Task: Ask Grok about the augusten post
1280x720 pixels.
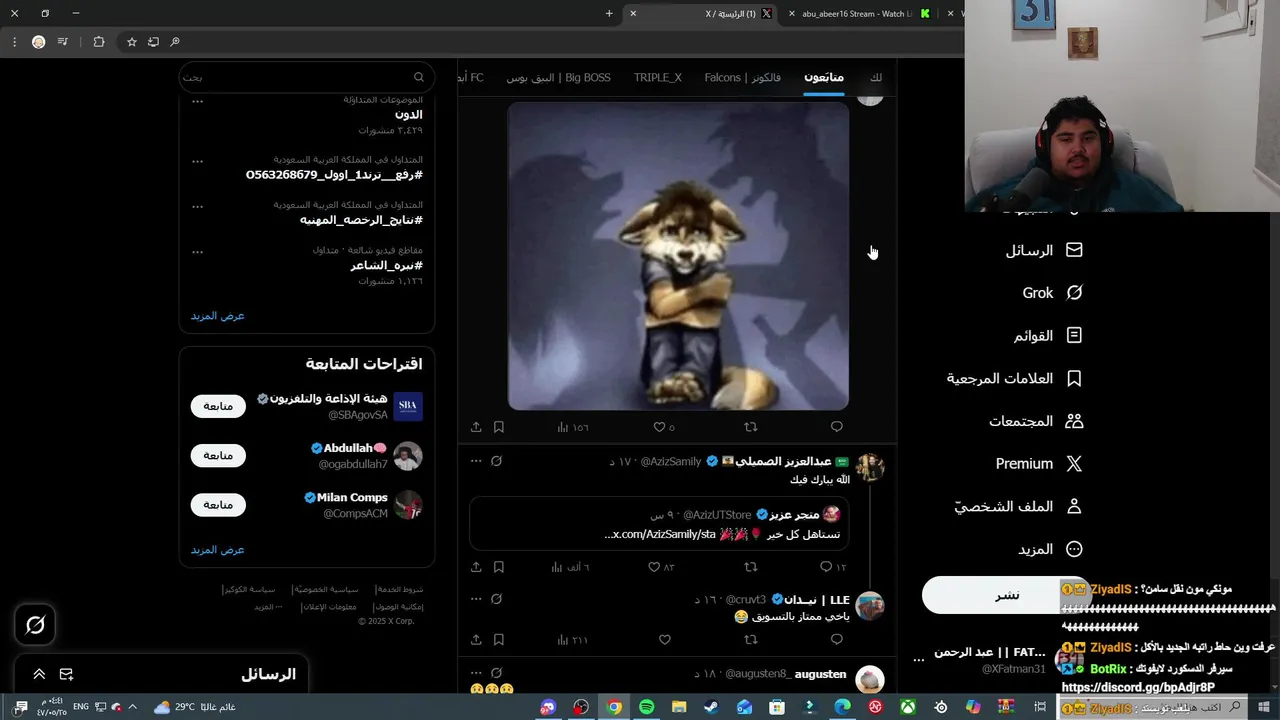Action: 496,673
